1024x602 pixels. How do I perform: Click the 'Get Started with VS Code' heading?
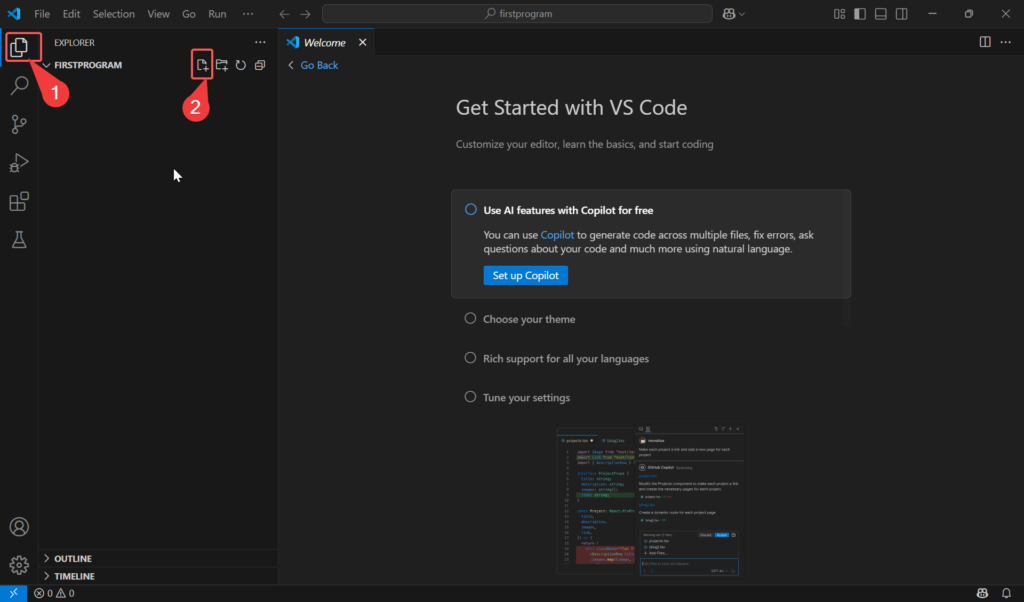[571, 108]
